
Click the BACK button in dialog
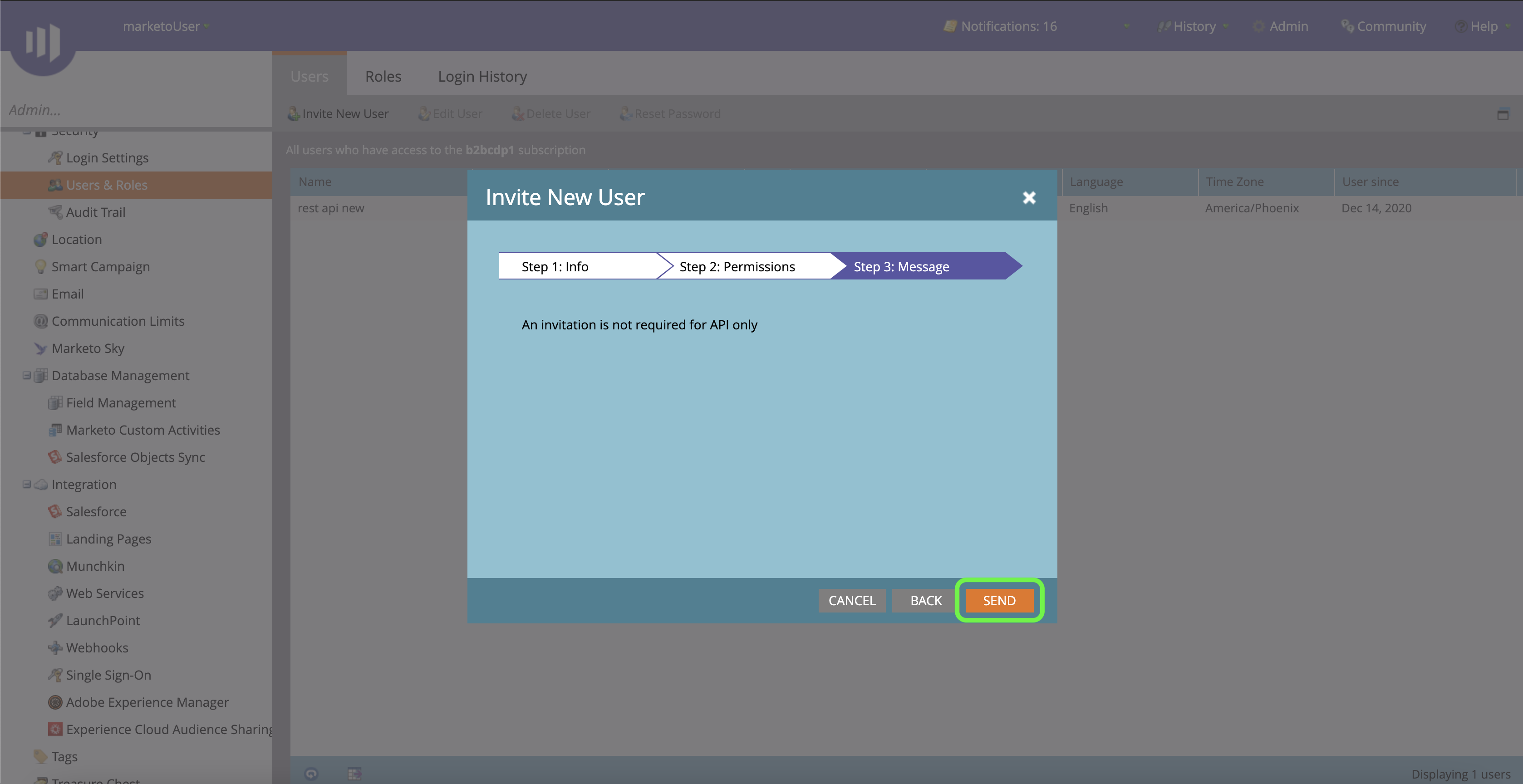pyautogui.click(x=925, y=601)
